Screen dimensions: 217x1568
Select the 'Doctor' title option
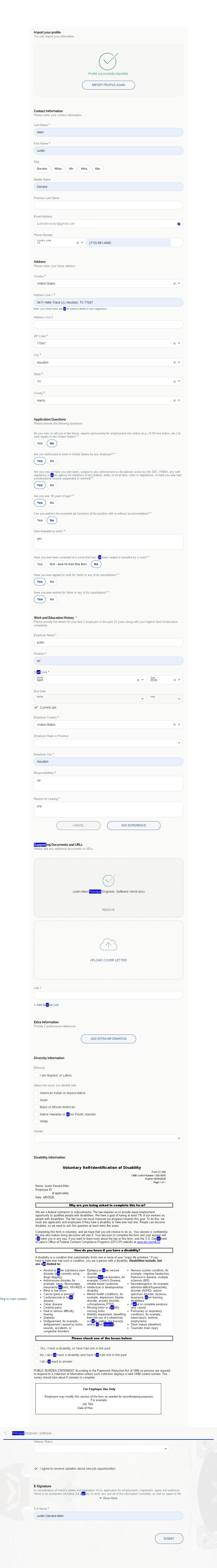click(x=42, y=169)
